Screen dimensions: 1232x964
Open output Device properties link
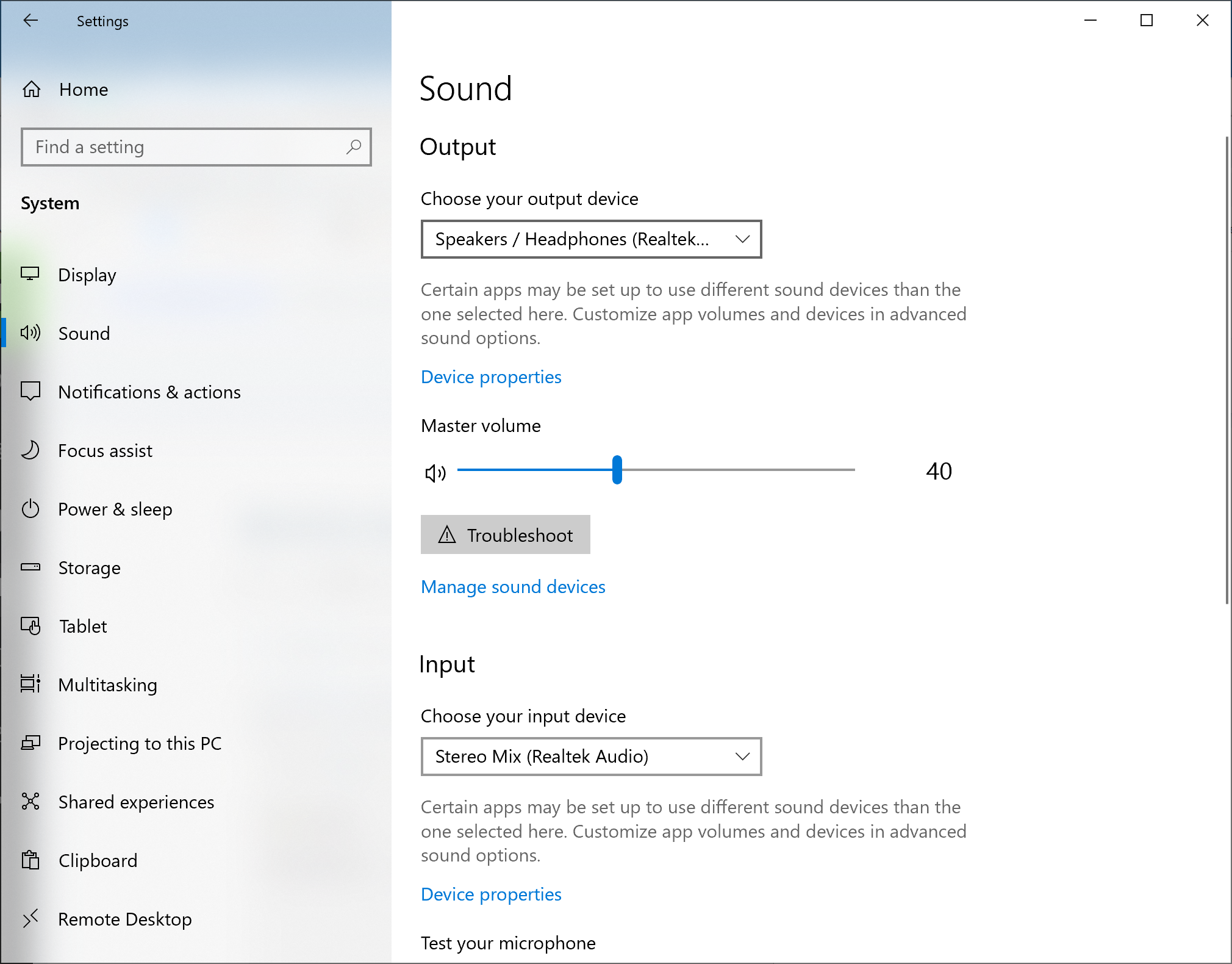click(491, 377)
